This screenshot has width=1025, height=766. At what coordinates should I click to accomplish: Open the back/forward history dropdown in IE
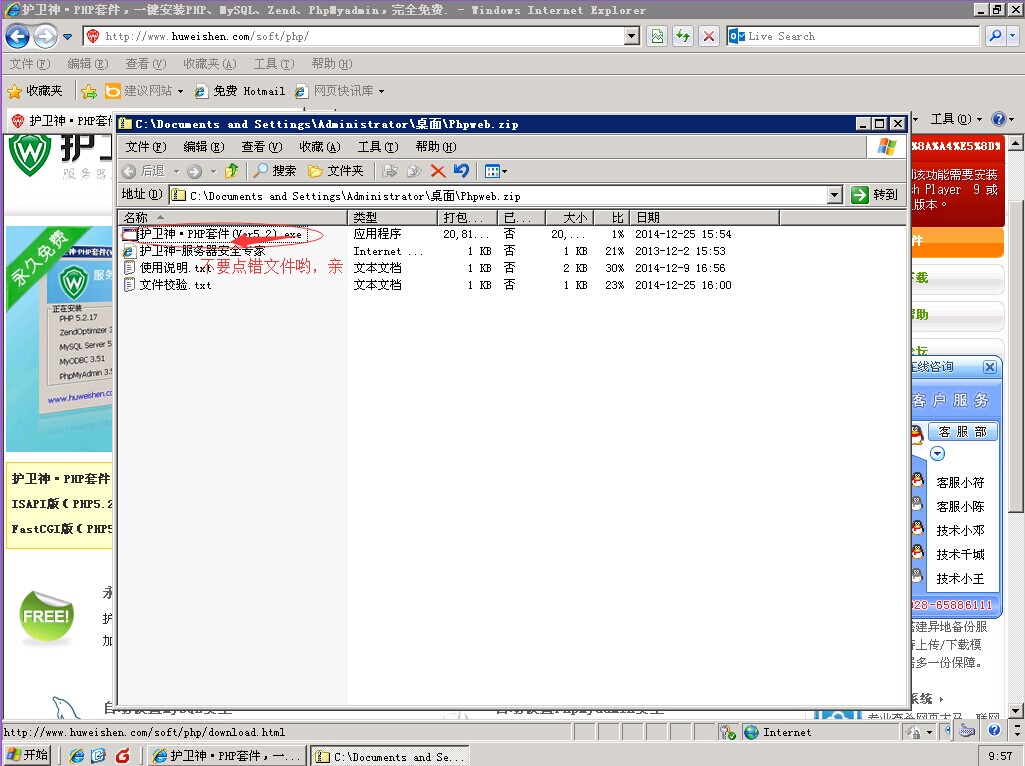point(67,37)
